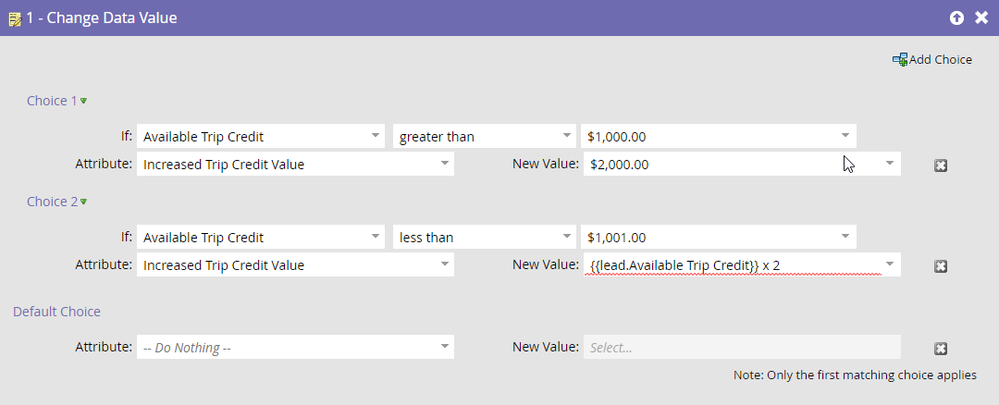999x405 pixels.
Task: Move the step up with the arrow icon
Action: (x=957, y=18)
